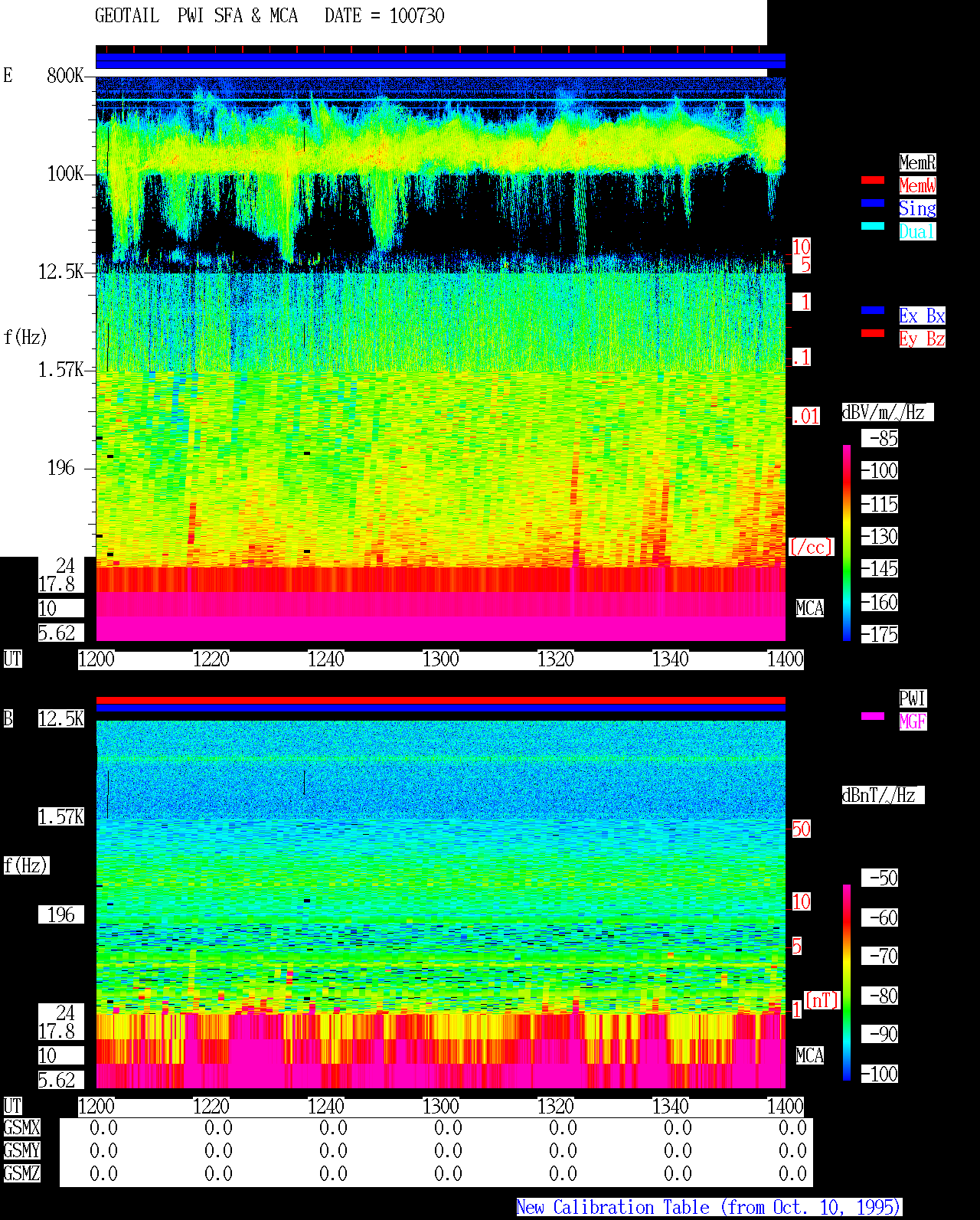Select the red Ey Bz swatch
Image resolution: width=980 pixels, height=1220 pixels.
click(x=873, y=333)
